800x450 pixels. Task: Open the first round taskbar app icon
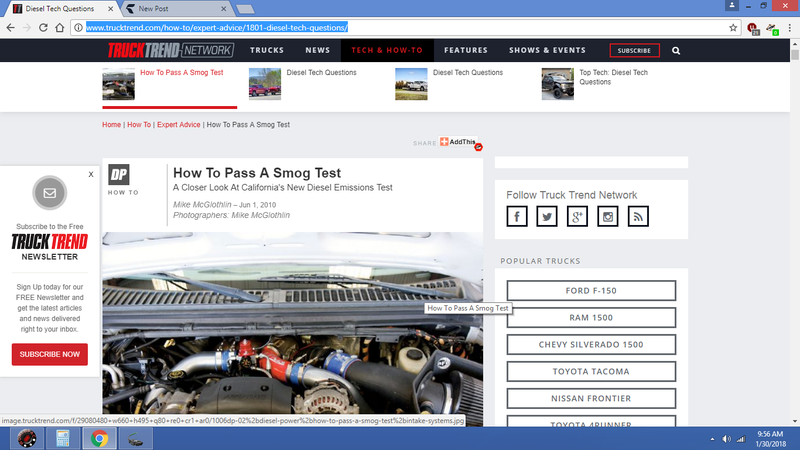click(x=27, y=439)
